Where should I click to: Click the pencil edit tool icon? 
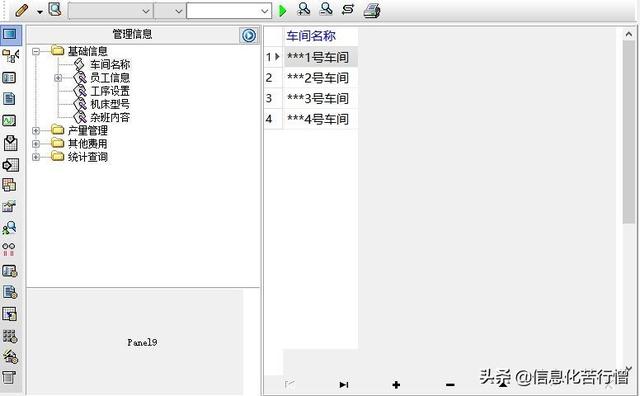coord(22,10)
